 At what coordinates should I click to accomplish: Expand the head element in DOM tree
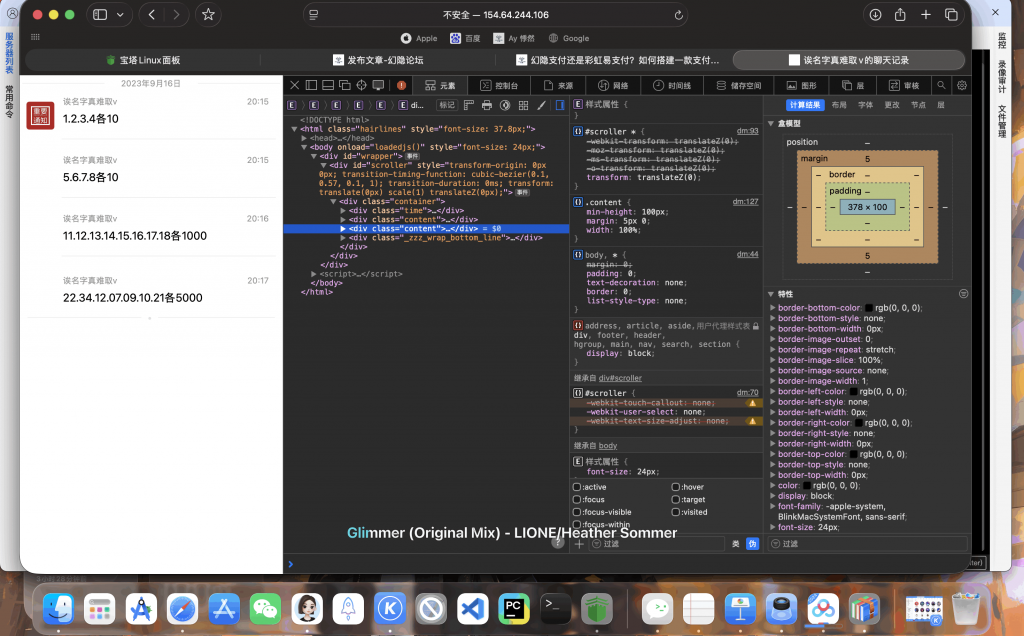click(x=304, y=138)
